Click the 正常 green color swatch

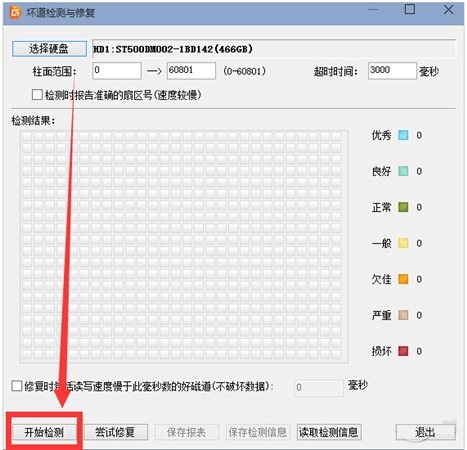(x=403, y=207)
